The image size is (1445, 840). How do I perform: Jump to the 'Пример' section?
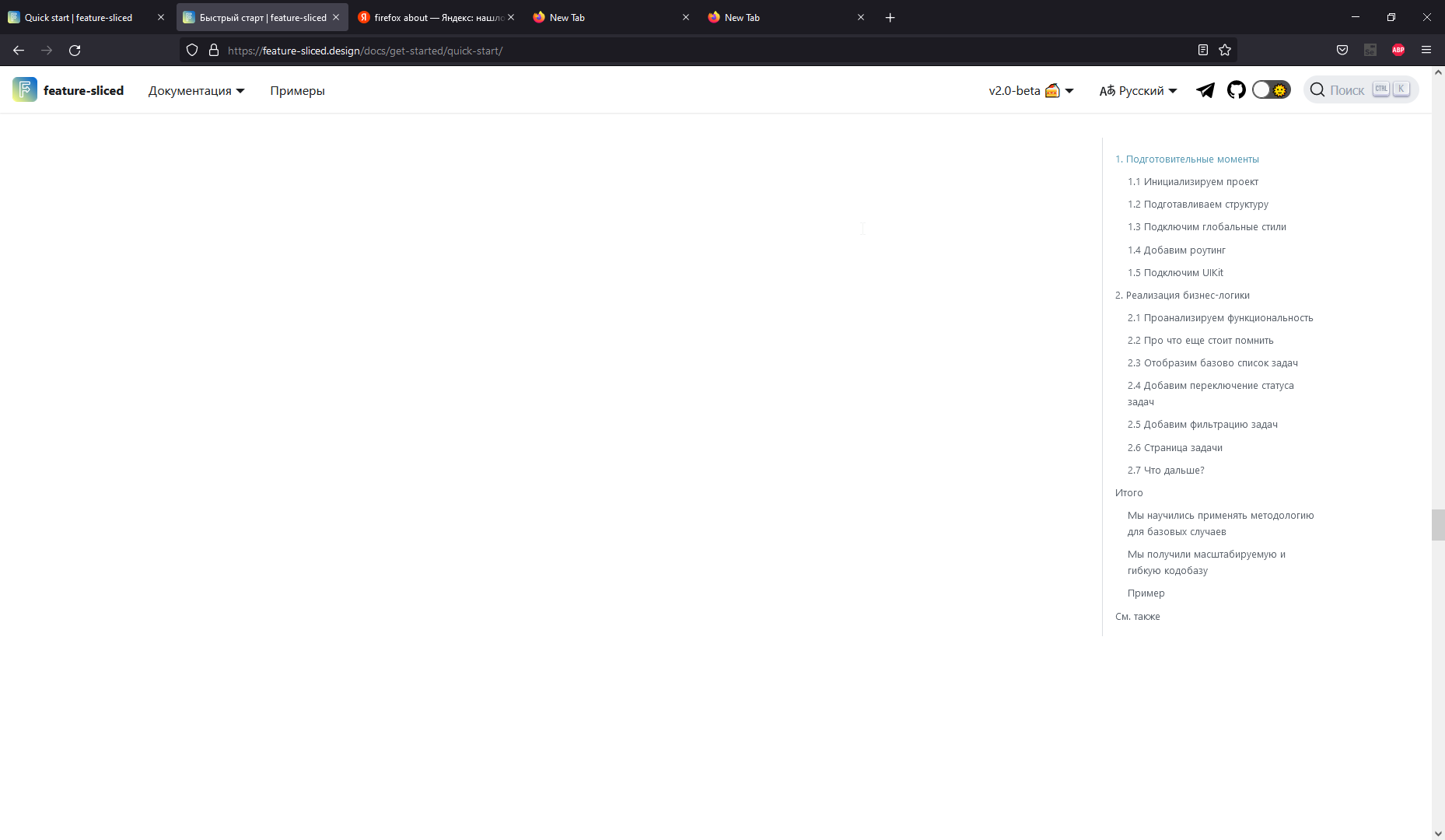1146,593
